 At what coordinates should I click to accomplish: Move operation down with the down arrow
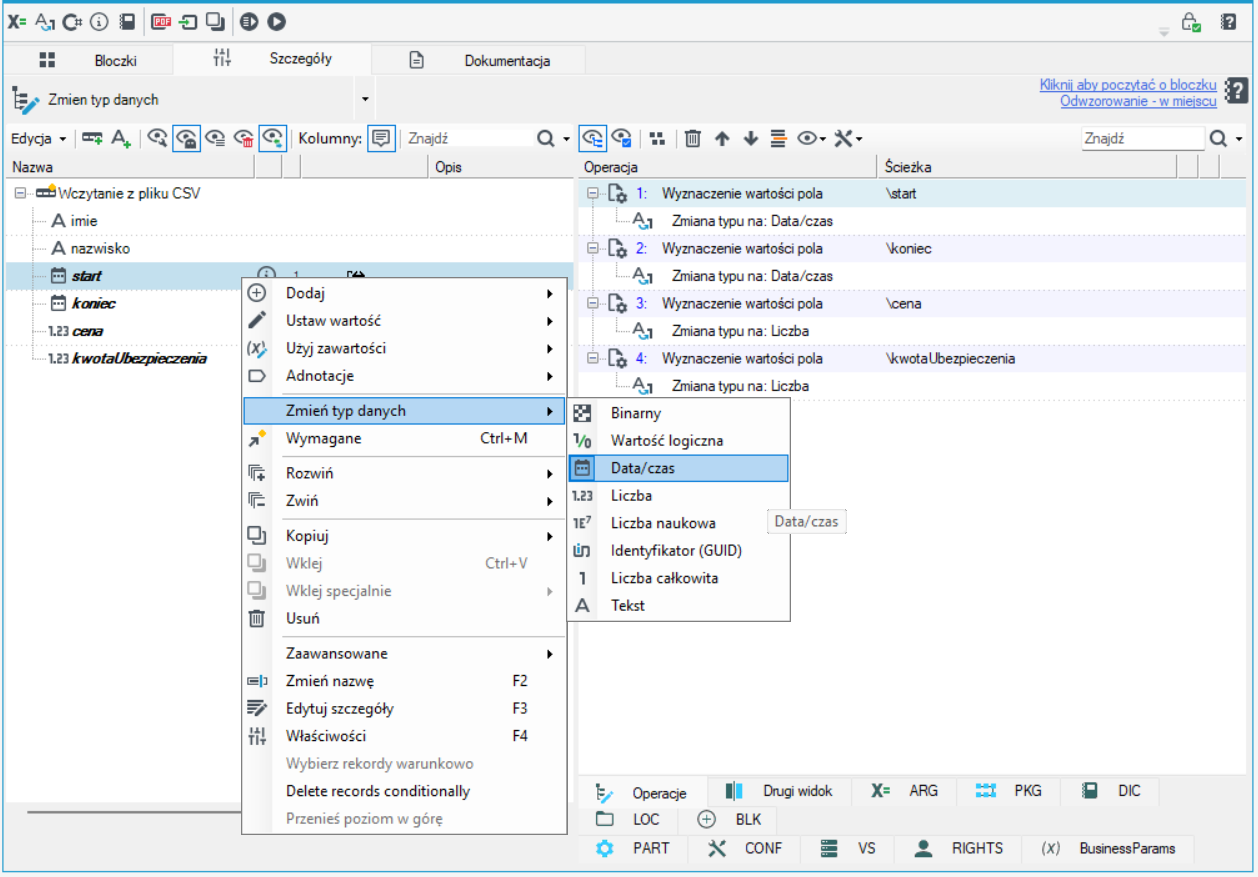751,139
